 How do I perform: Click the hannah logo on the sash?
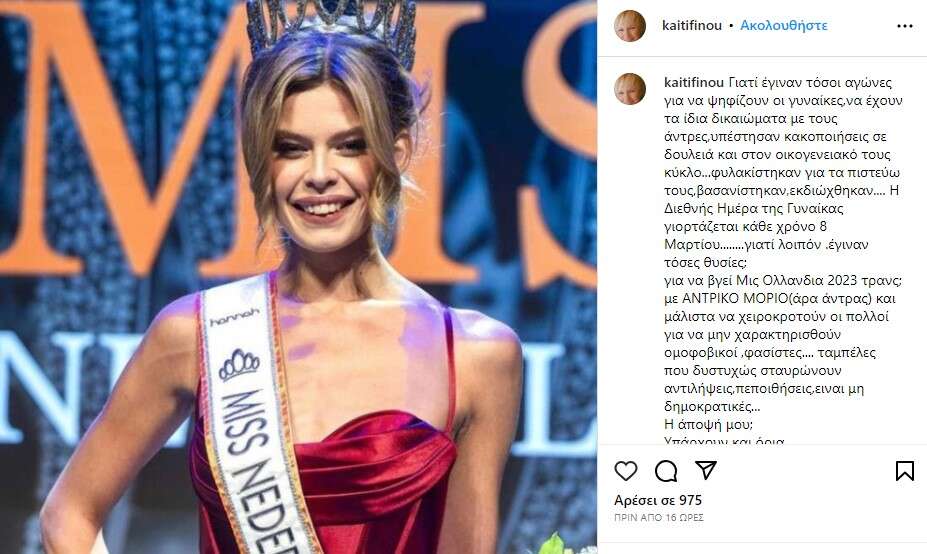click(x=234, y=317)
